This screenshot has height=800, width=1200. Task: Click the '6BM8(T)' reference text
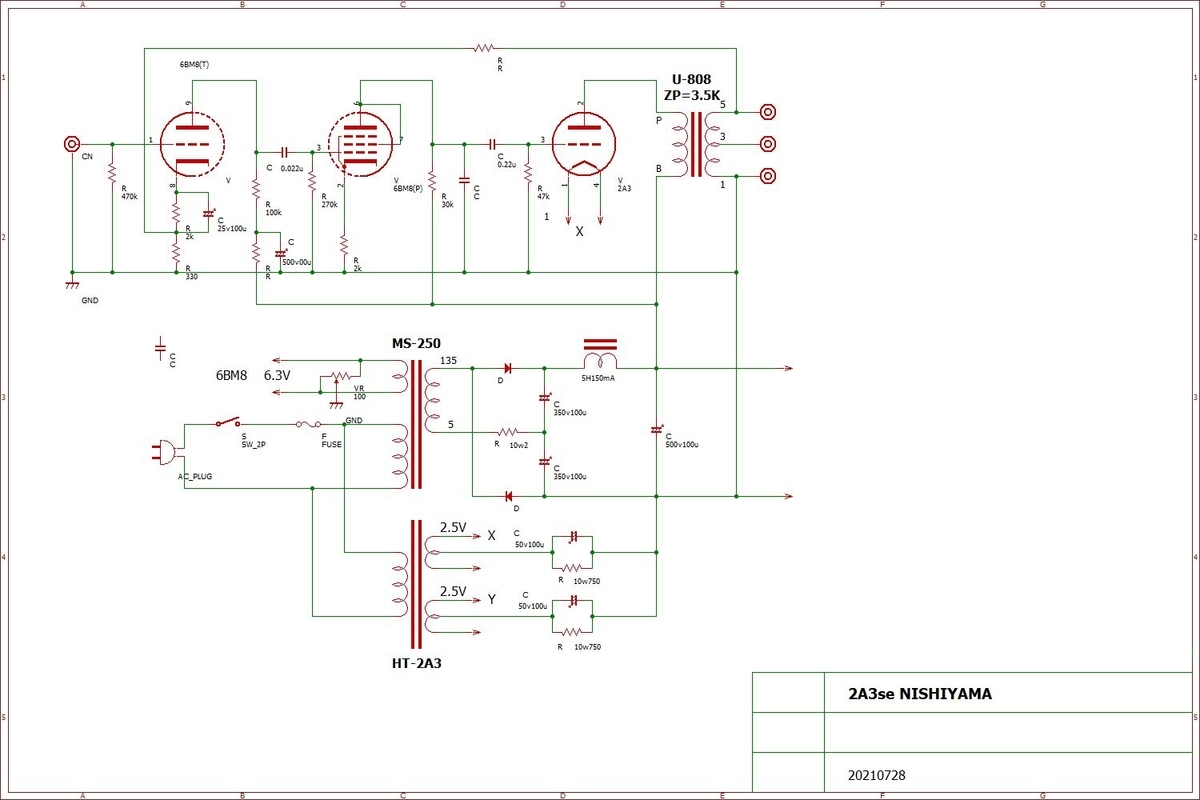[194, 65]
